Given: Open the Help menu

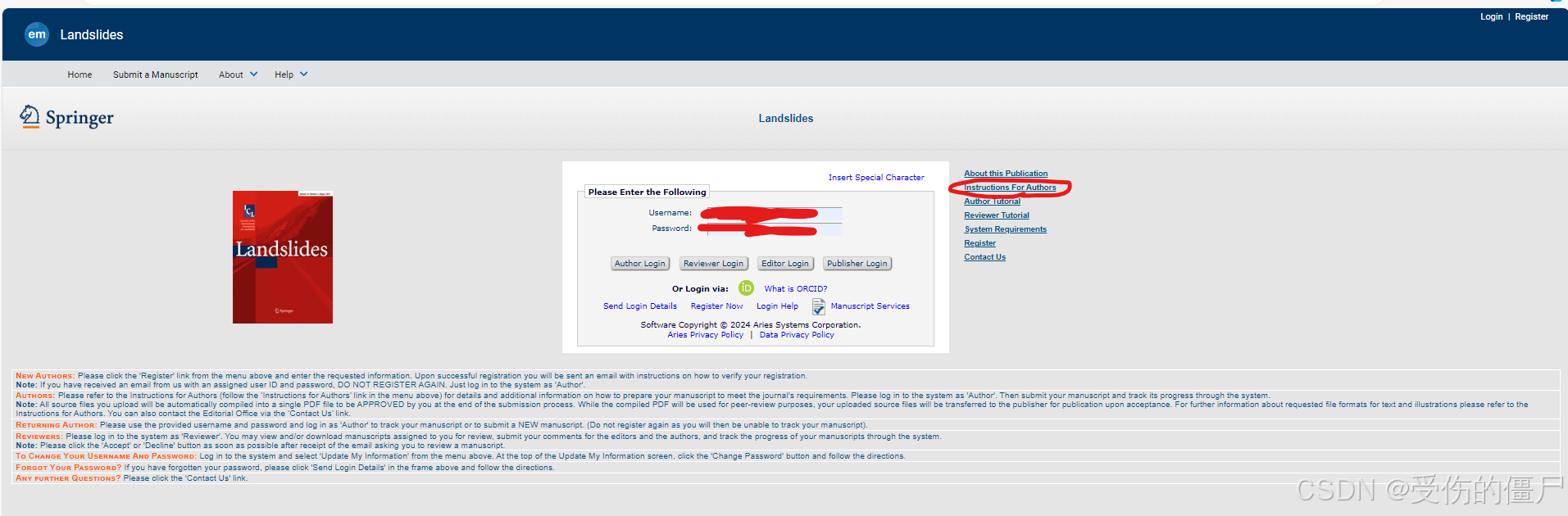Looking at the screenshot, I should [284, 75].
